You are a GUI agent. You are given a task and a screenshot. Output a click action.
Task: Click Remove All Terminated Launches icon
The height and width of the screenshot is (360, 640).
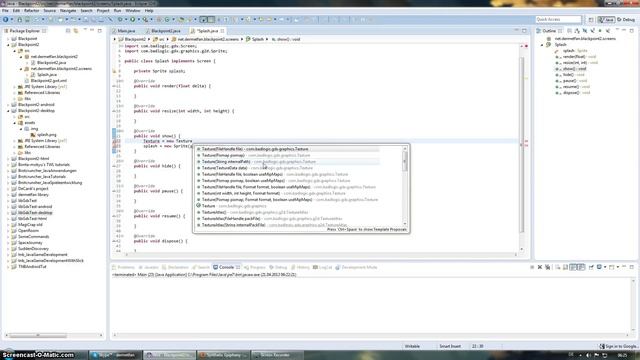click(x=547, y=267)
